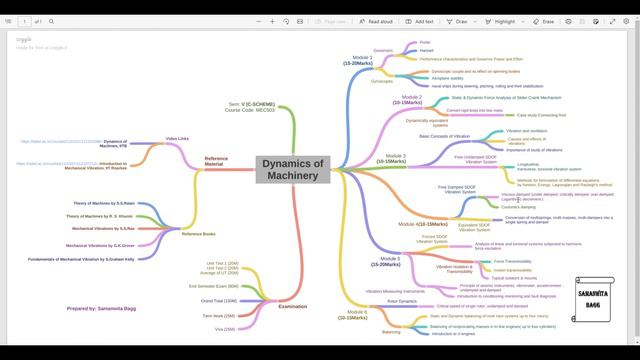Click the page number input field
The height and width of the screenshot is (360, 640).
click(24, 21)
